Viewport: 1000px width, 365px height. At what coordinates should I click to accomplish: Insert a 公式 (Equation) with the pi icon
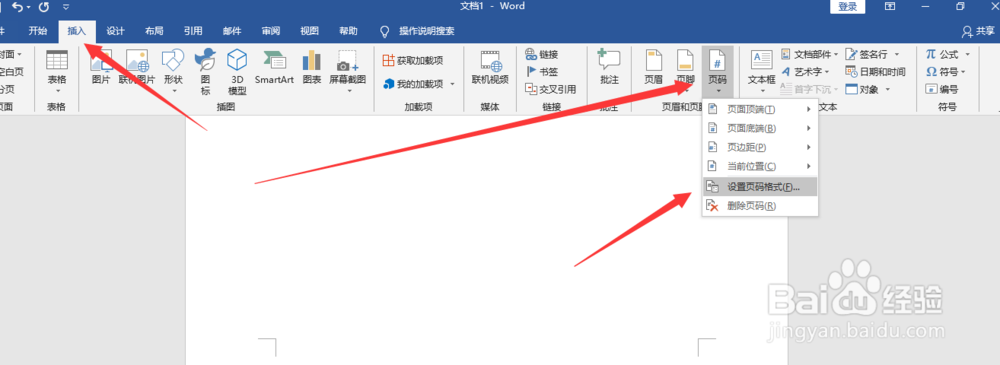[943, 54]
